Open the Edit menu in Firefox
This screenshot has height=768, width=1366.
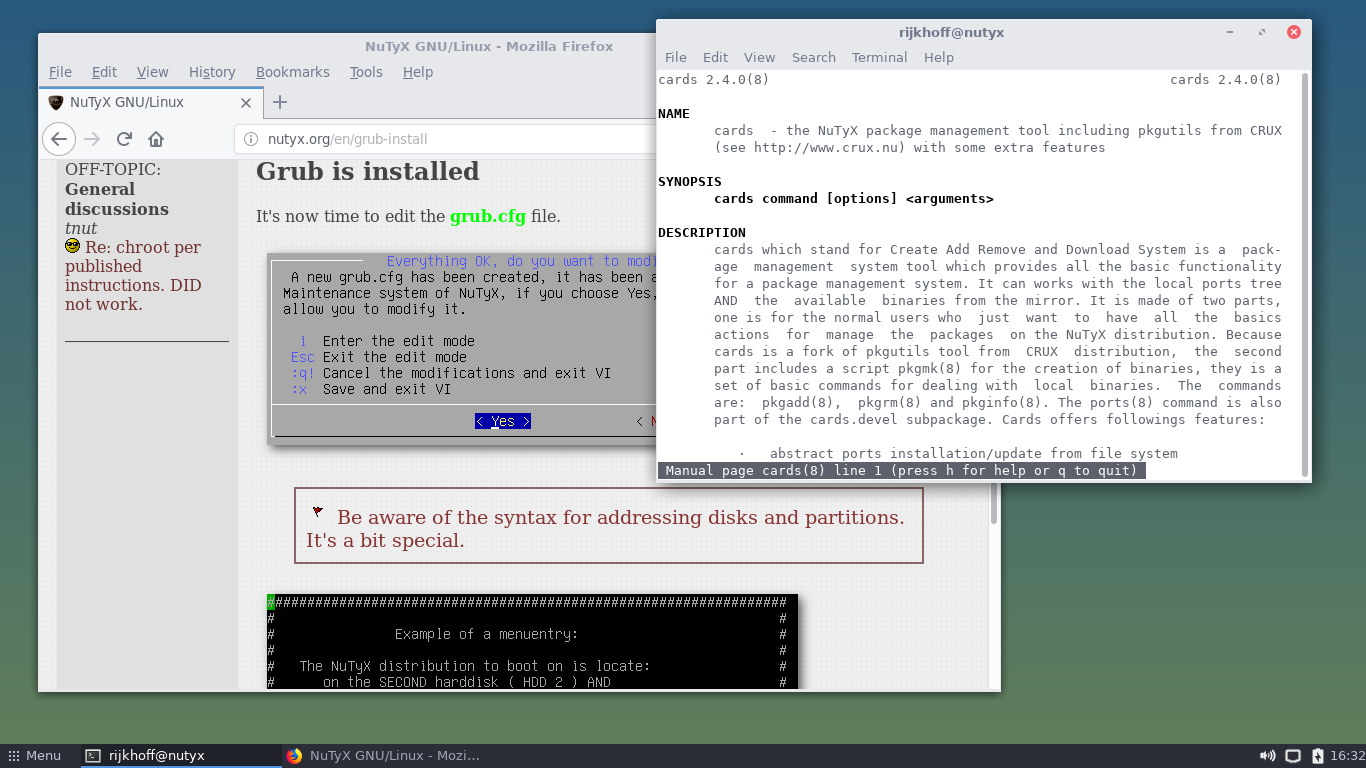104,72
